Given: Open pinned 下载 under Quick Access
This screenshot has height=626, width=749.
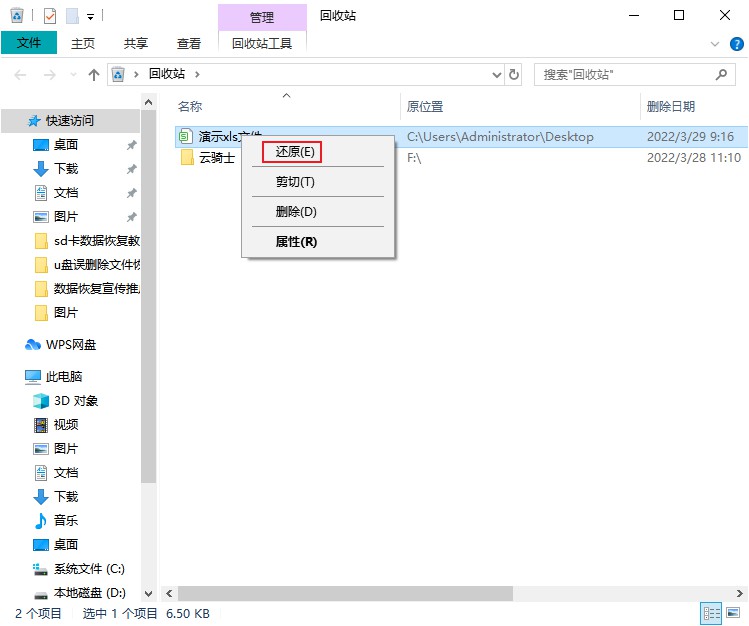Looking at the screenshot, I should click(x=65, y=169).
